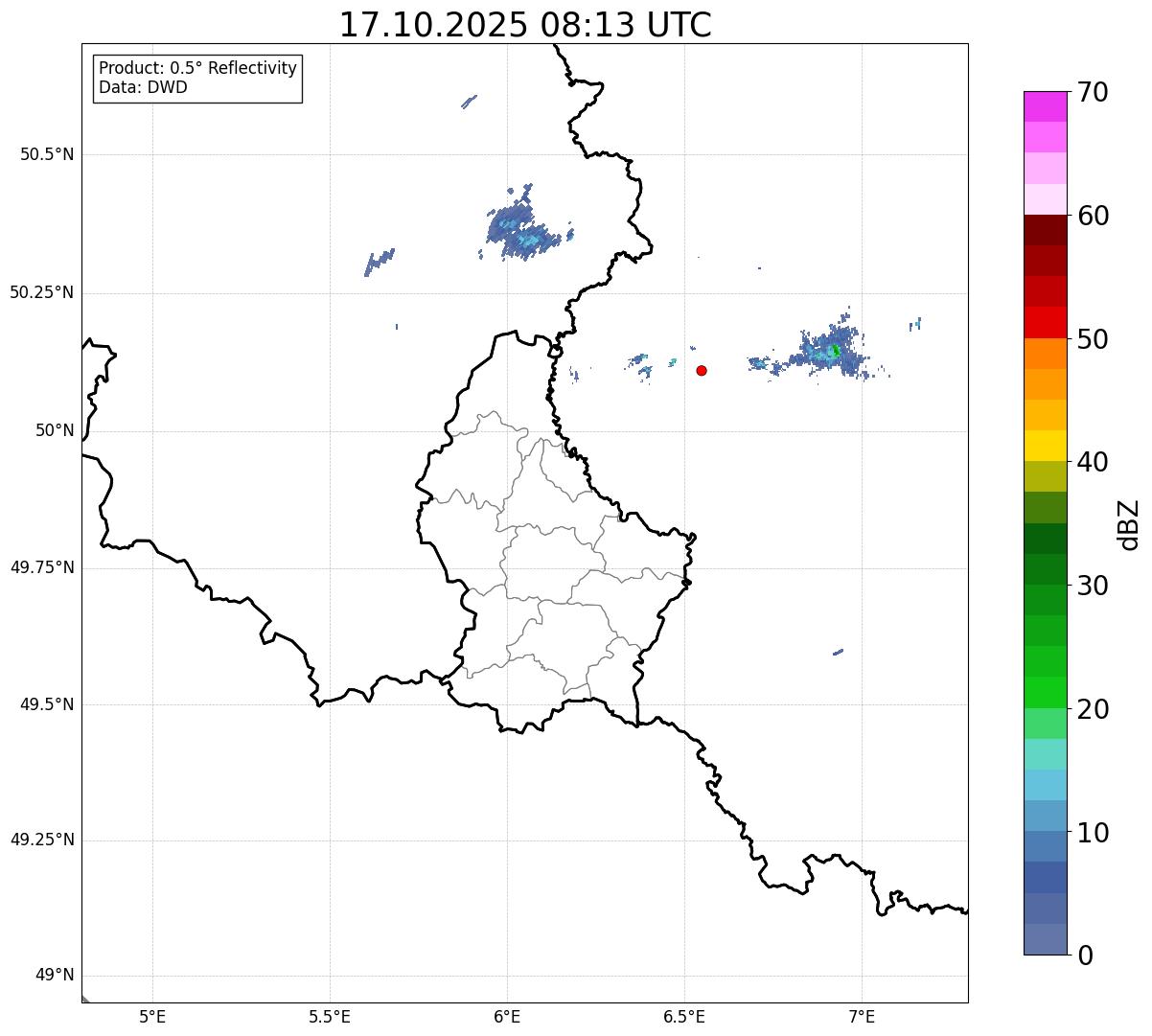1152x1036 pixels.
Task: Click the 7°E longitude label
Action: click(x=862, y=1016)
